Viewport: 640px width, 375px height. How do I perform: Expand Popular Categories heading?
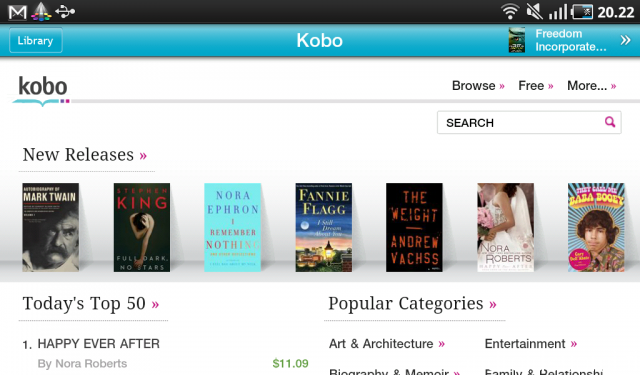[x=493, y=304]
